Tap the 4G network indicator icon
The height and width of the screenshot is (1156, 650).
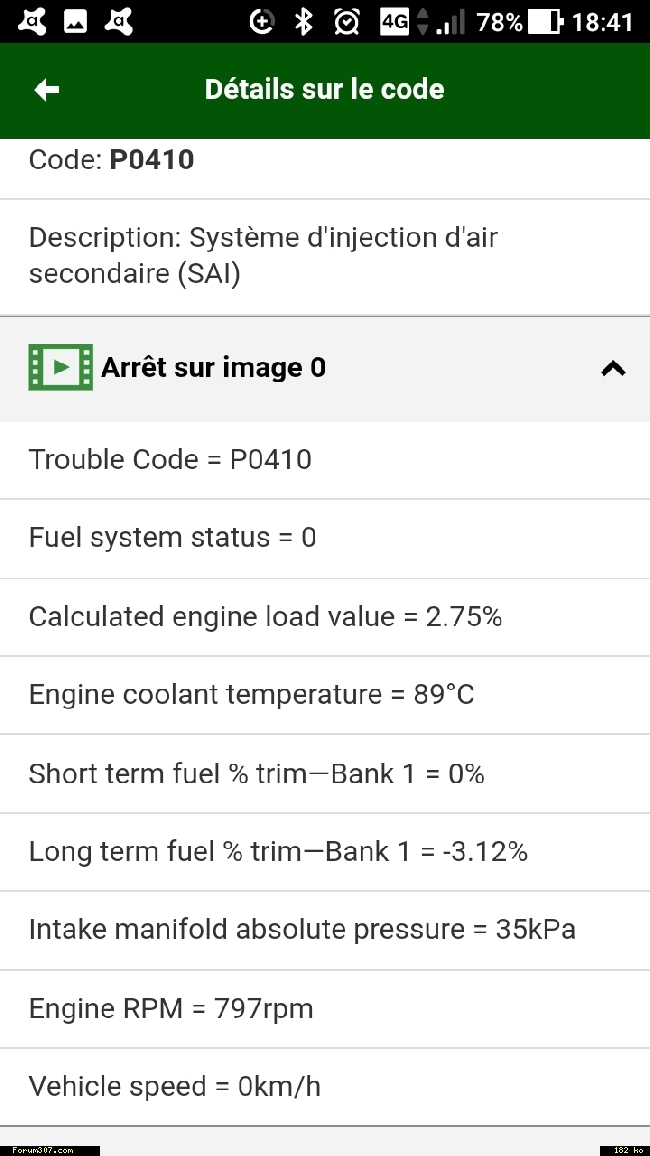click(x=394, y=22)
